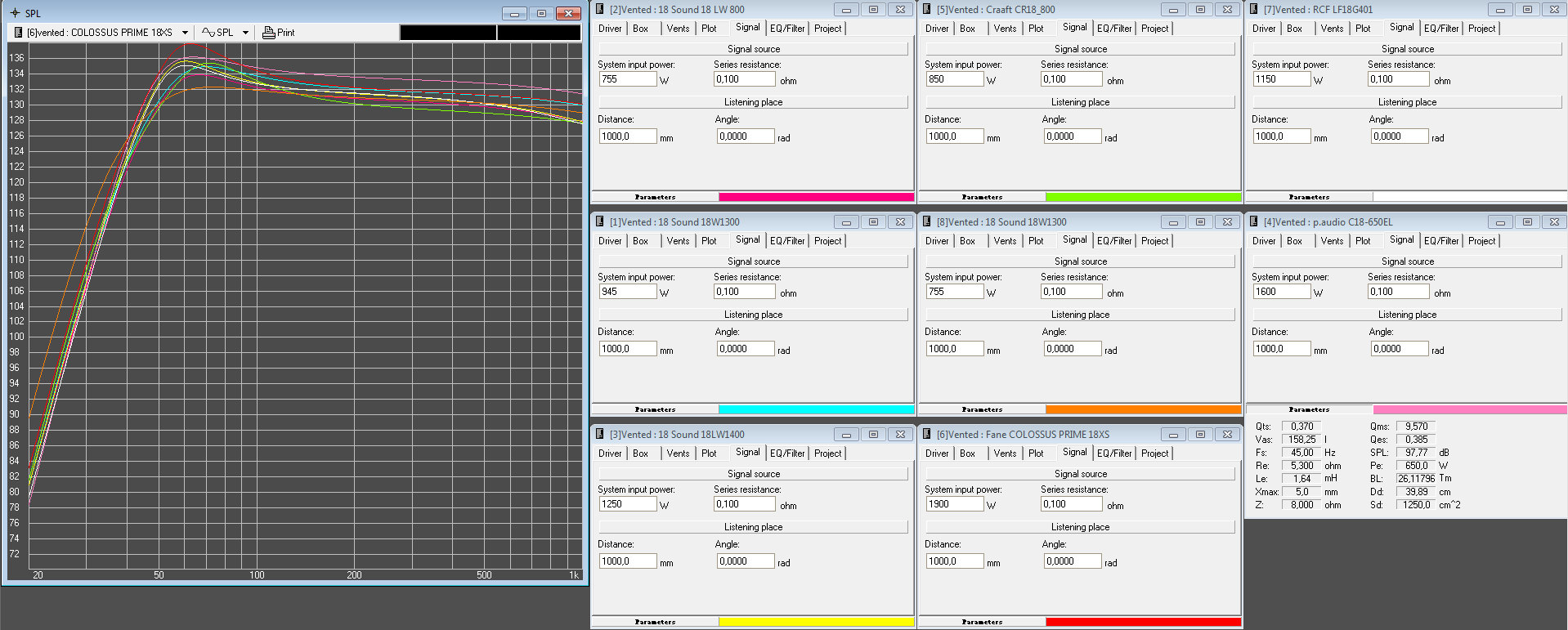
Task: Select Vents tab in 18 Sound 18LW1400 window
Action: point(678,454)
